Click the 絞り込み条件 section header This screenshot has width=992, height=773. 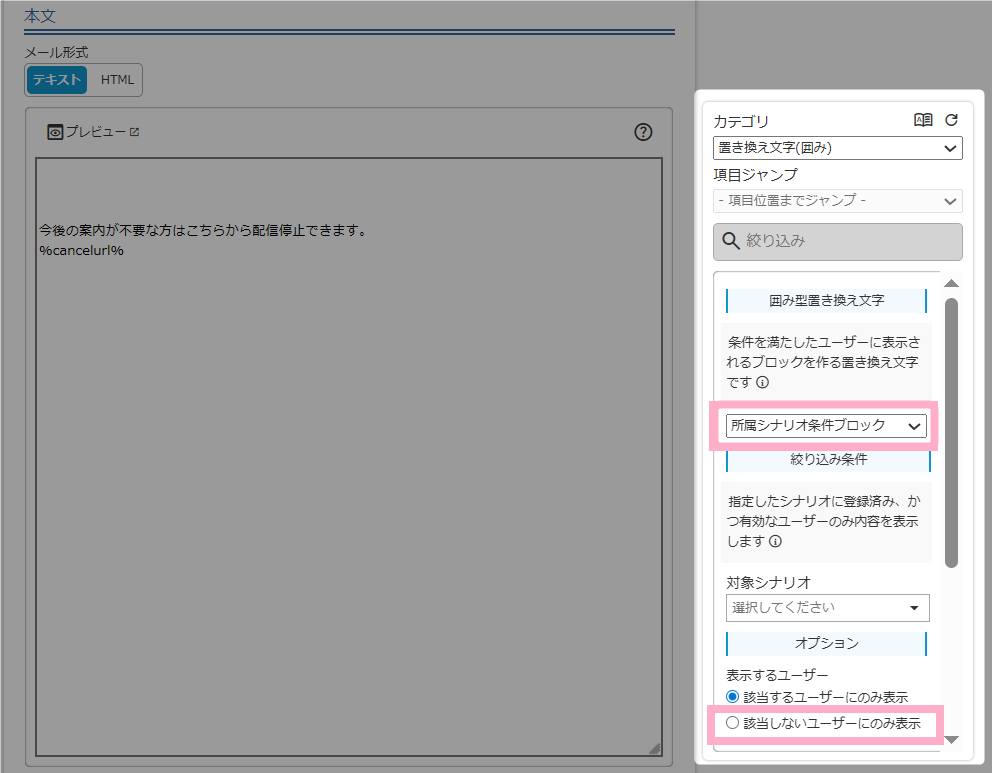click(827, 460)
